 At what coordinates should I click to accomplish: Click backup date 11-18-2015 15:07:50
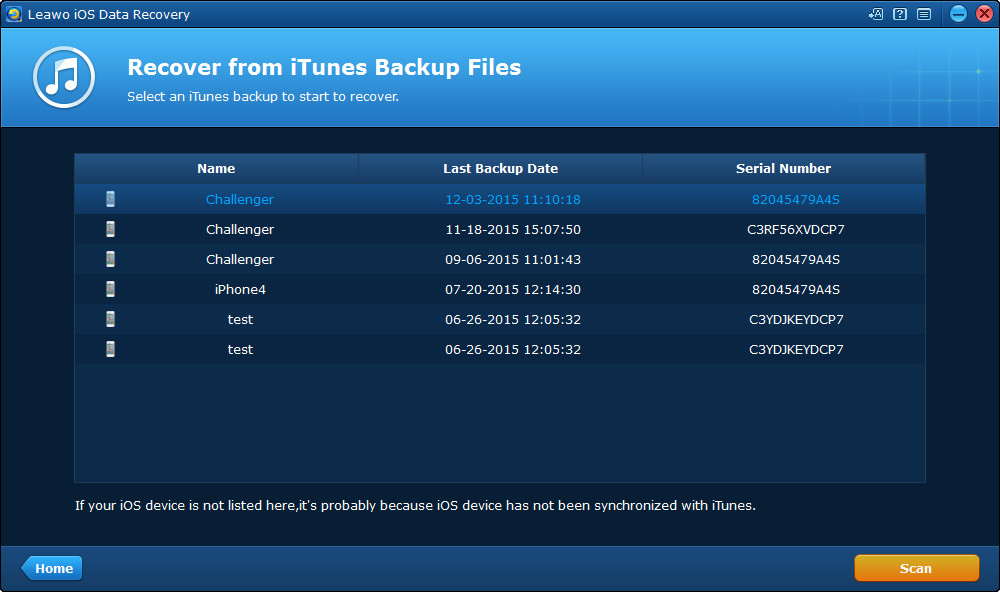[x=513, y=229]
